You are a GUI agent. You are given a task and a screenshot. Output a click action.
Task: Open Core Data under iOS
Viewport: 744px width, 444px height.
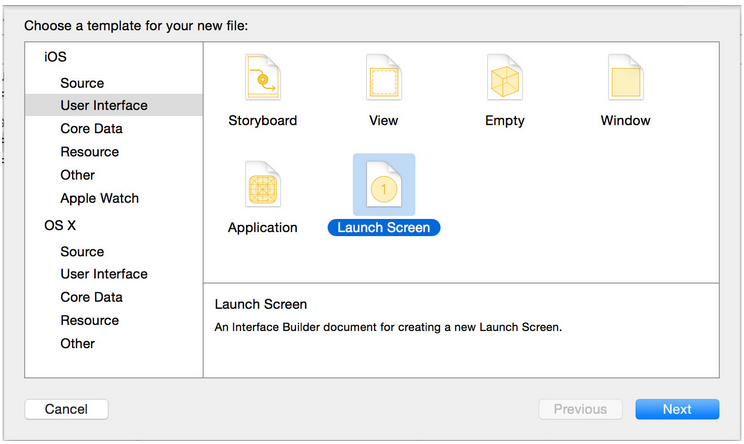(91, 128)
